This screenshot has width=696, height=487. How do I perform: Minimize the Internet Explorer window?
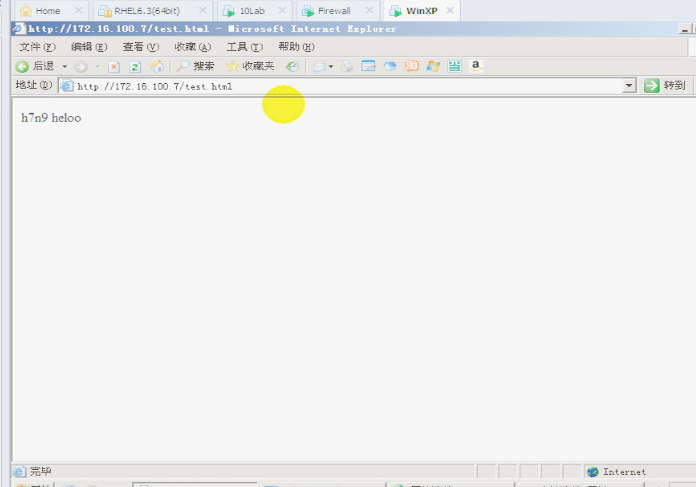tap(684, 29)
